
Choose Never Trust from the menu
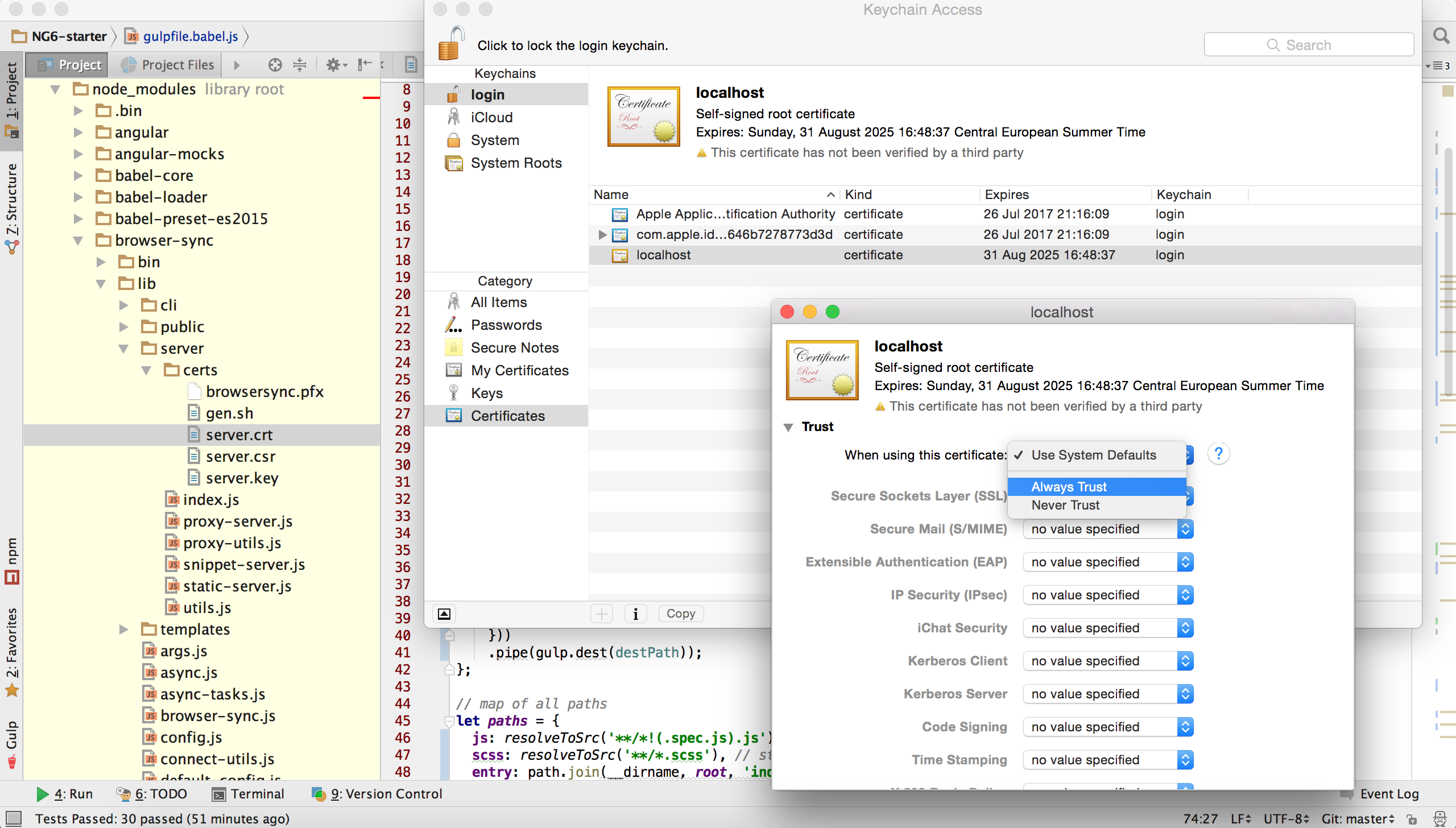pos(1097,505)
